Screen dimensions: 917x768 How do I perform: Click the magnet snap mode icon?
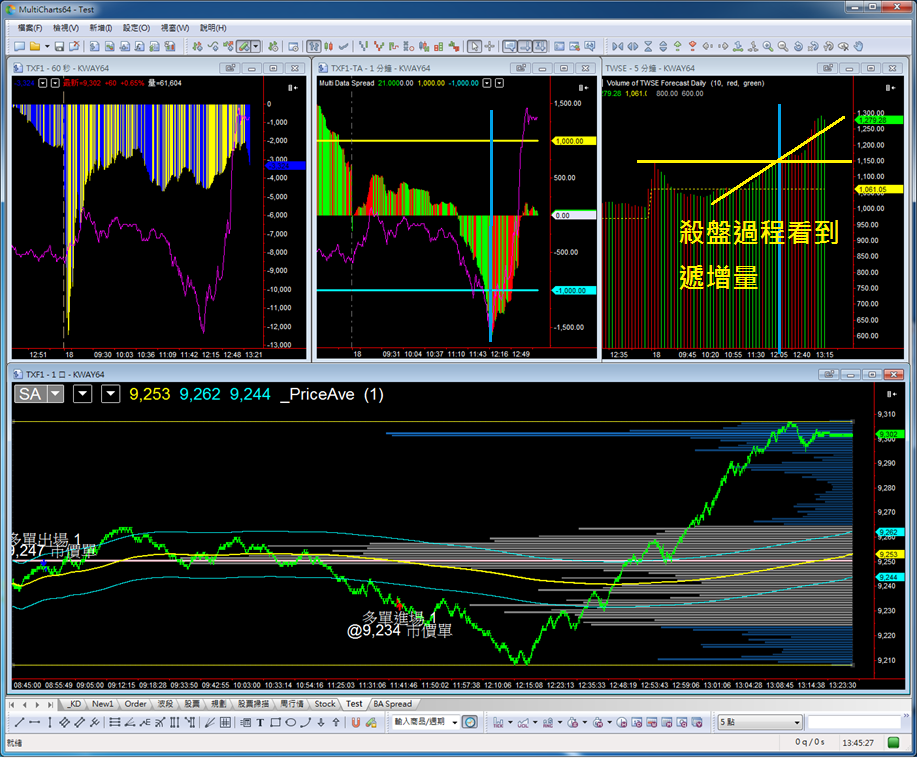point(356,722)
